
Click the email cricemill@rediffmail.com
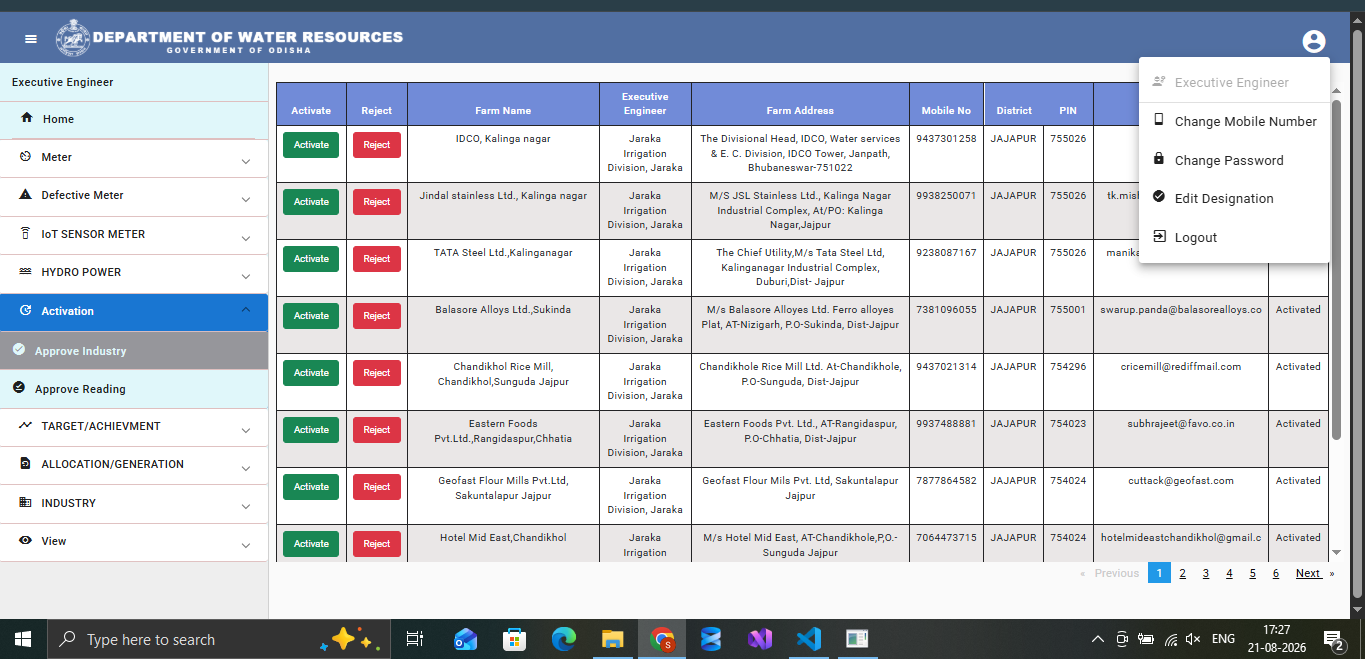tap(1180, 367)
